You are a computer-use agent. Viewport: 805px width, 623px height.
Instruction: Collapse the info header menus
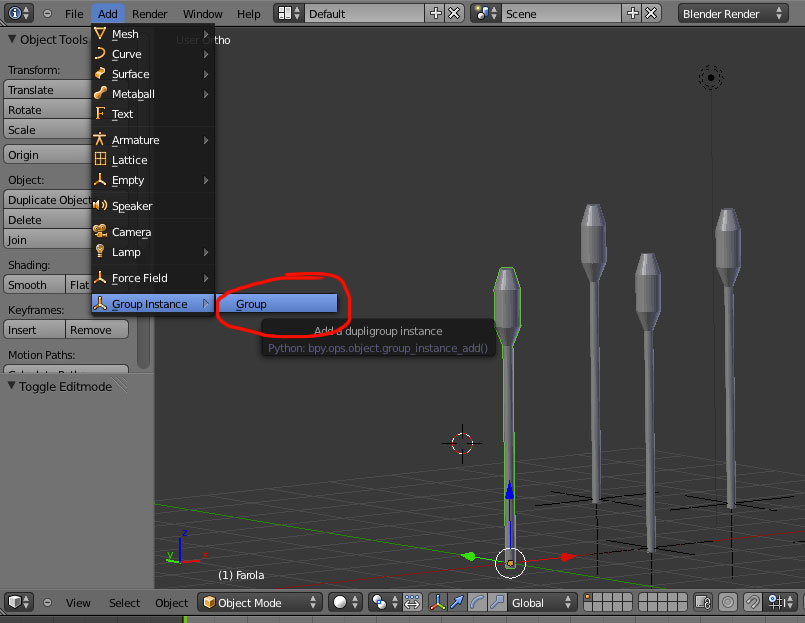coord(47,13)
